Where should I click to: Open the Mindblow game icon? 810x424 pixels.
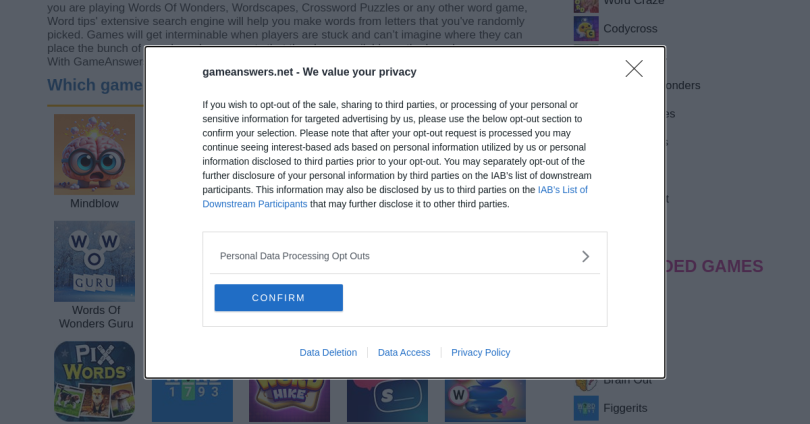(94, 154)
